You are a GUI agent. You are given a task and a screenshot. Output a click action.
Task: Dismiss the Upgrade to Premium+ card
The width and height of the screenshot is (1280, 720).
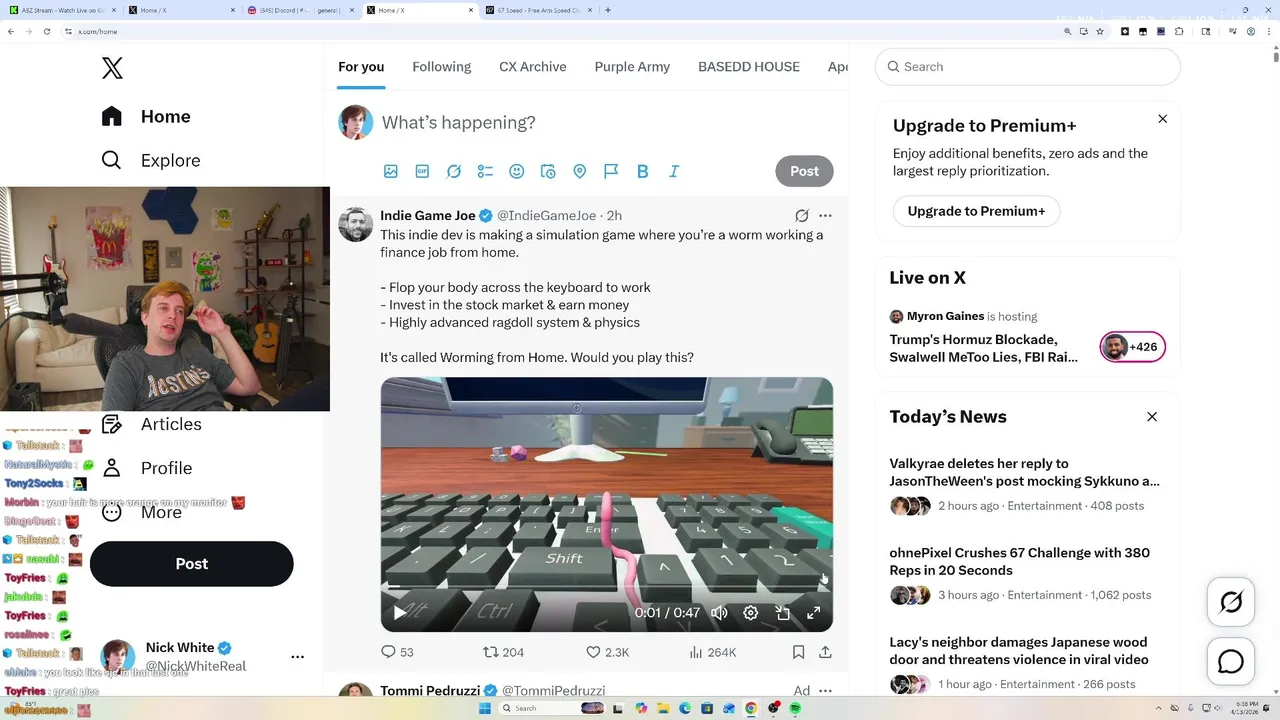click(x=1162, y=119)
